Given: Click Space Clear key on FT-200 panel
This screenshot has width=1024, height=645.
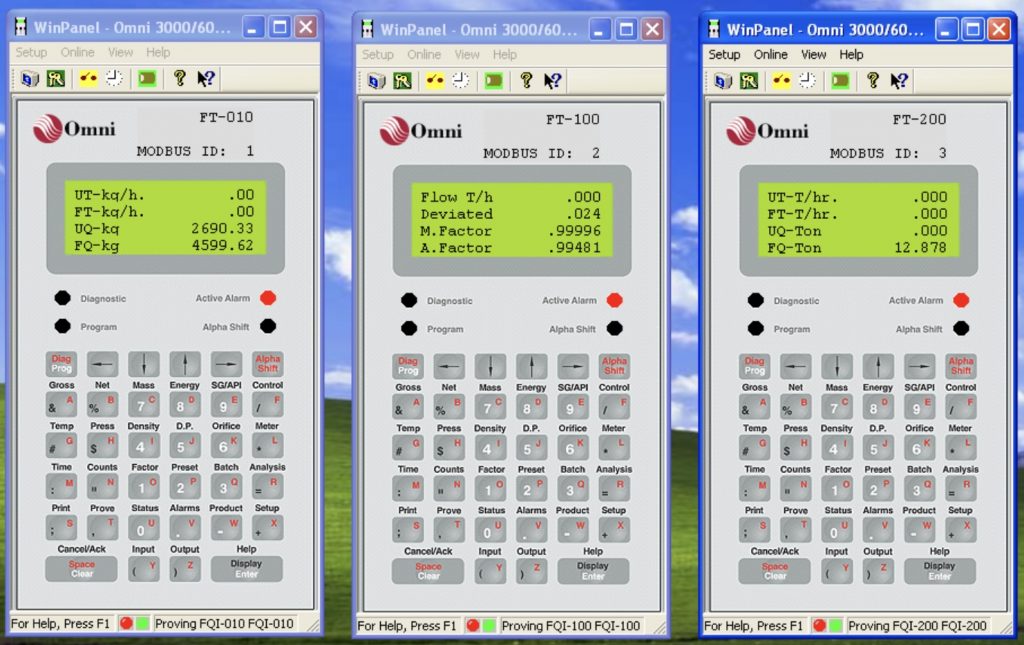Looking at the screenshot, I should pos(775,571).
